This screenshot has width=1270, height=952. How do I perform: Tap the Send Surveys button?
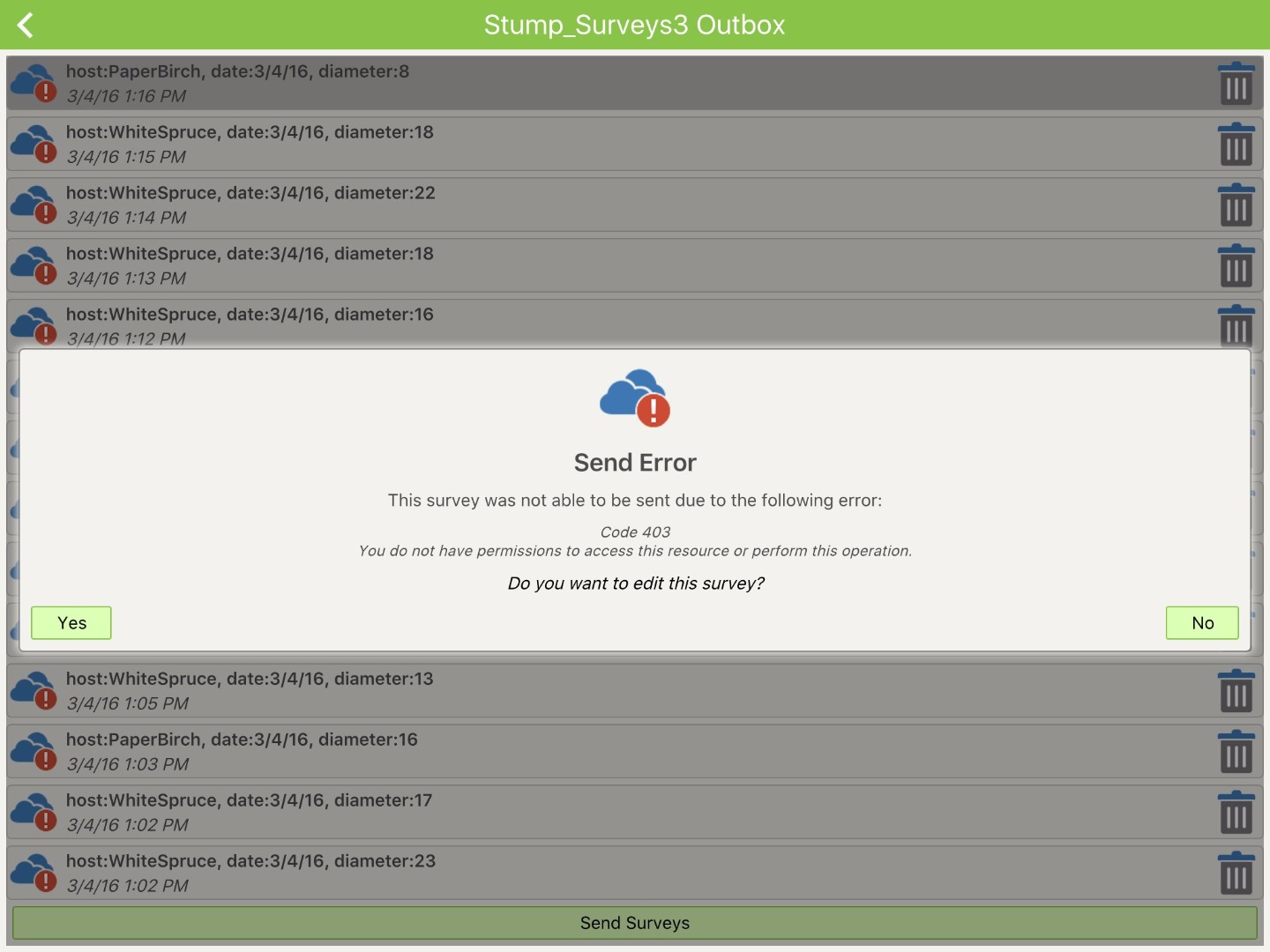point(635,923)
